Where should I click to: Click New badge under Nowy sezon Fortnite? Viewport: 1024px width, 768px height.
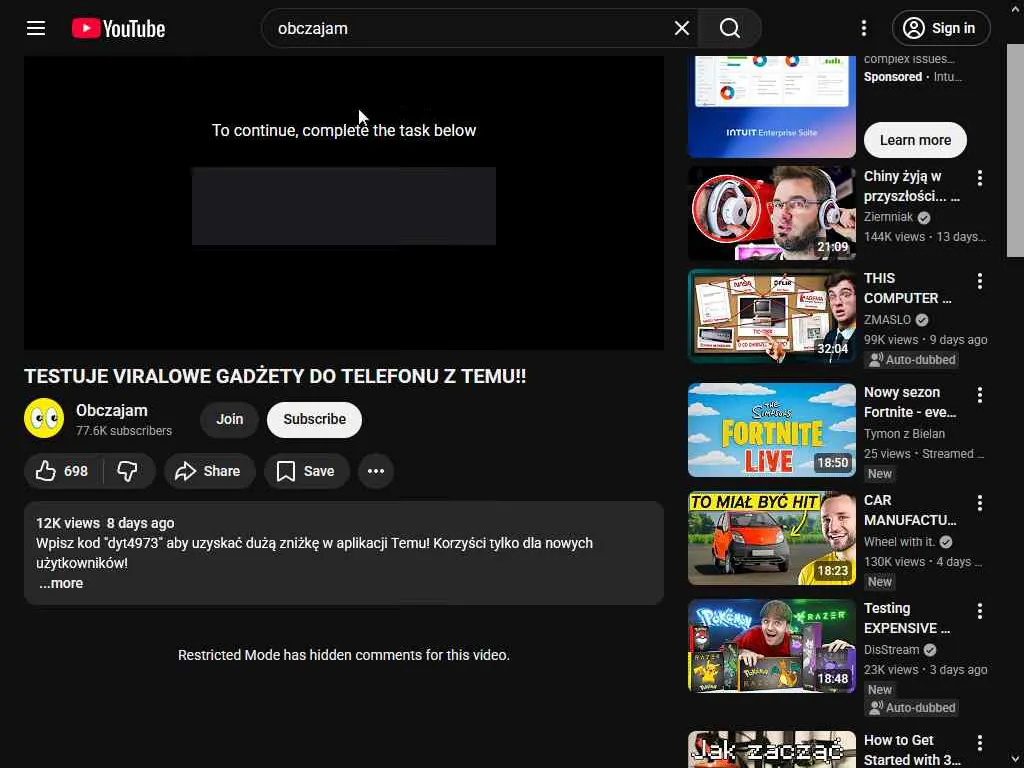880,473
